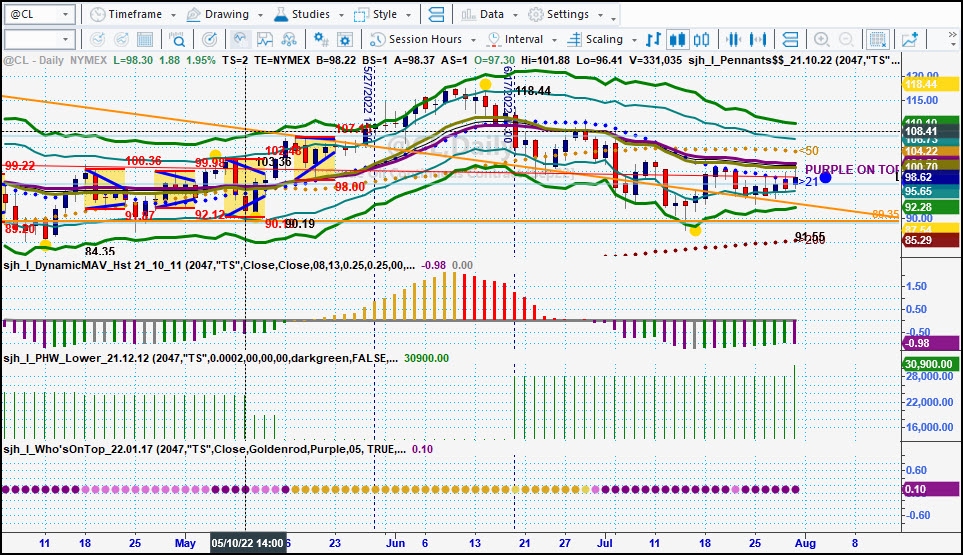Click the Interval clock icon

(x=494, y=39)
